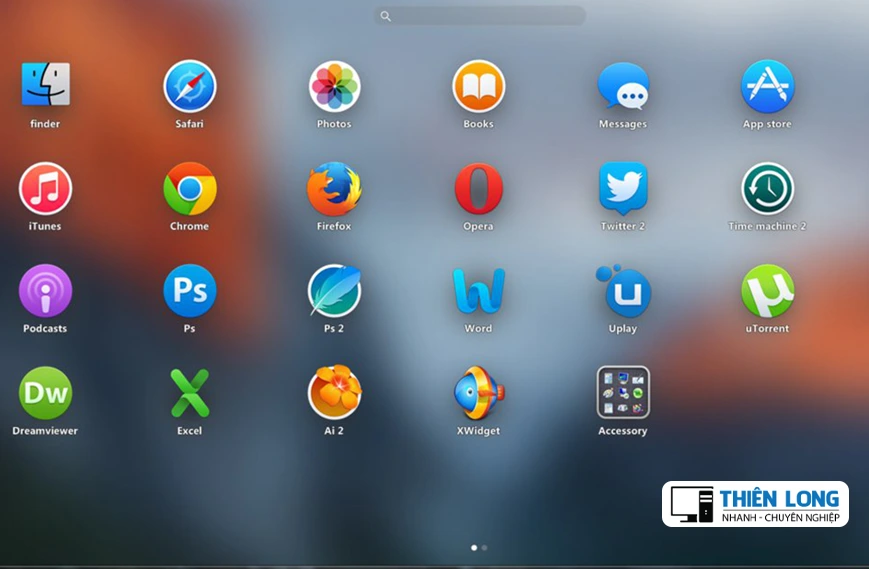The image size is (869, 569).
Task: Launch Dreamviewer app icon
Action: (x=45, y=393)
